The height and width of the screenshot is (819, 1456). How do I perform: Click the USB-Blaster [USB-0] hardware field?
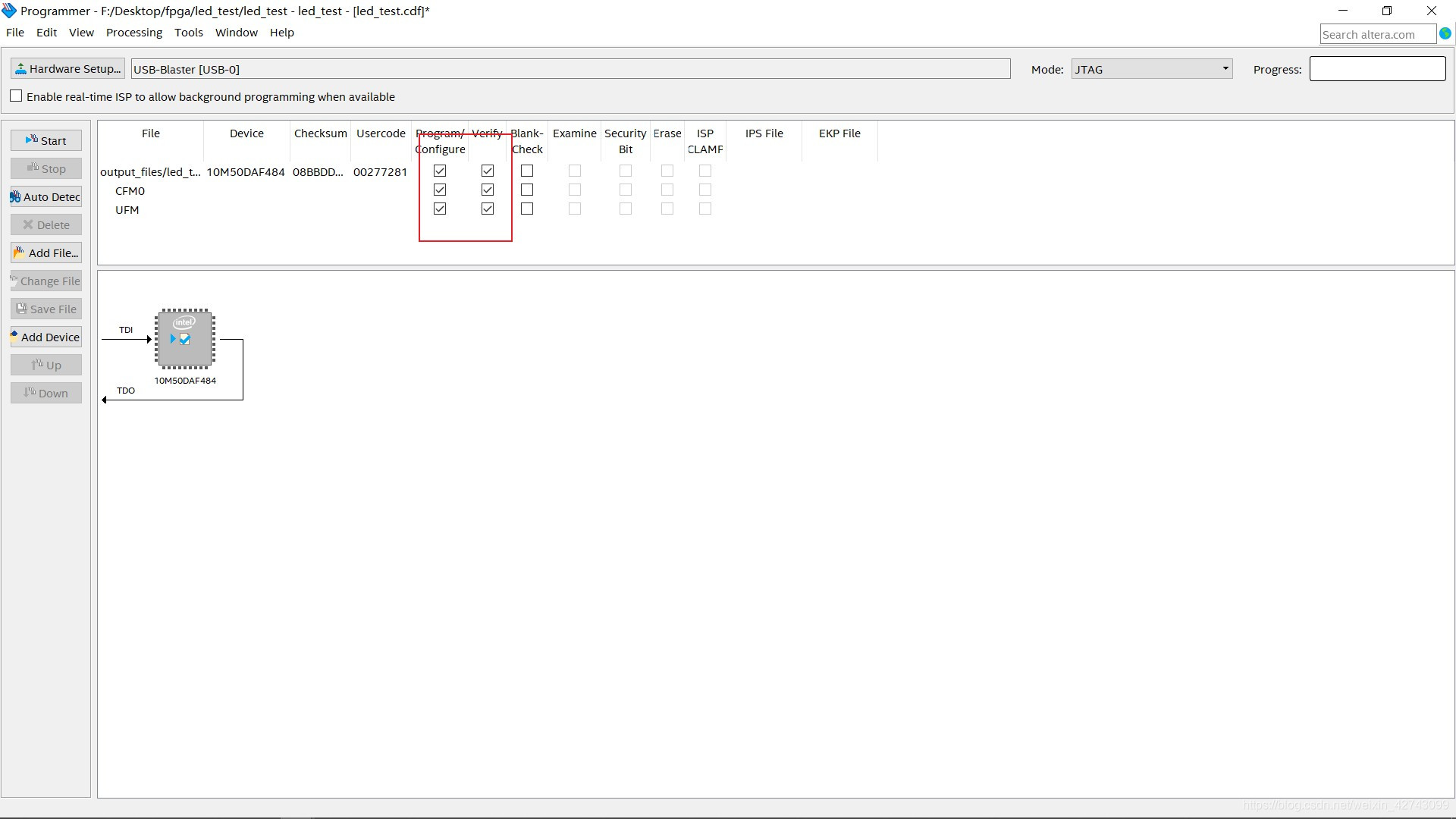tap(570, 69)
